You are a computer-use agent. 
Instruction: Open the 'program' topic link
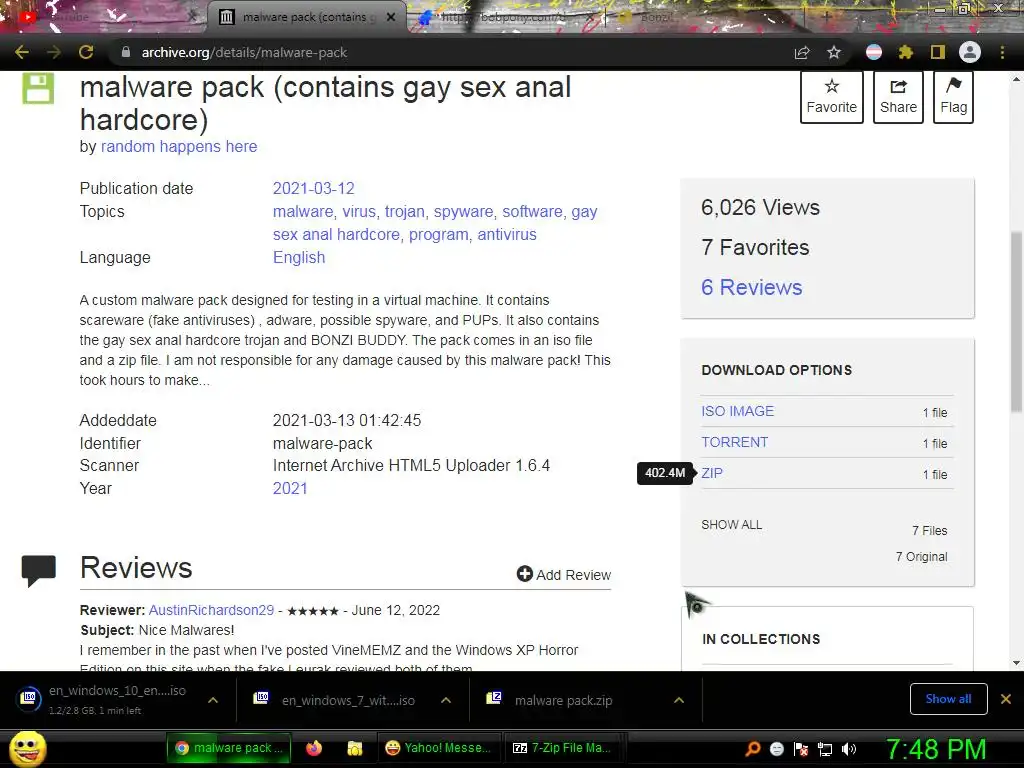(x=440, y=234)
